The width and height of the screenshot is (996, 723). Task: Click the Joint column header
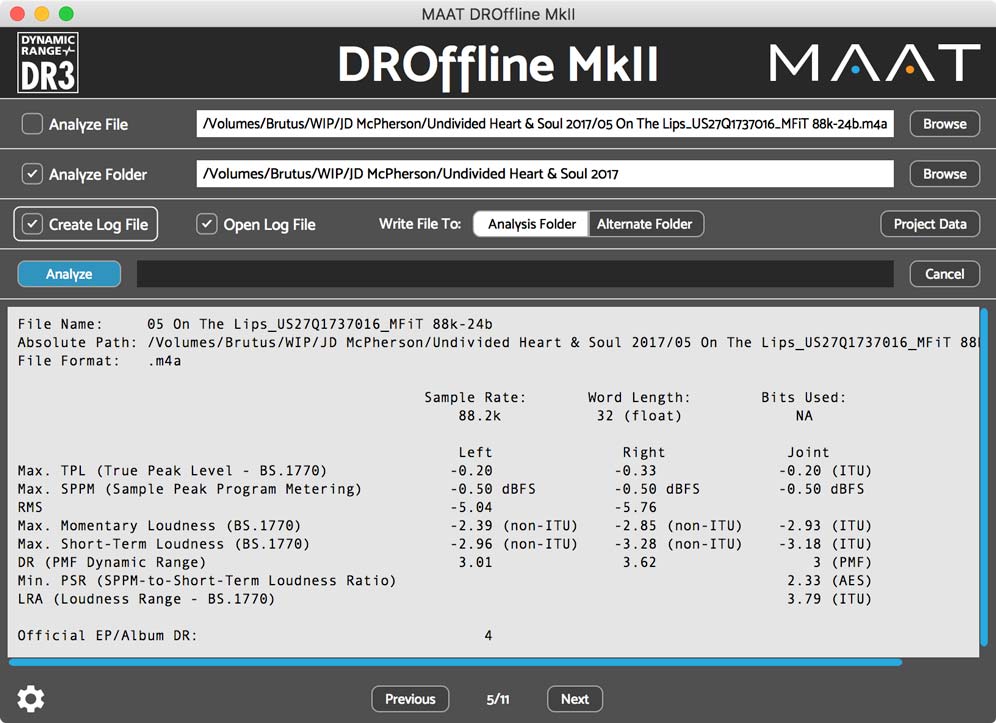coord(808,452)
